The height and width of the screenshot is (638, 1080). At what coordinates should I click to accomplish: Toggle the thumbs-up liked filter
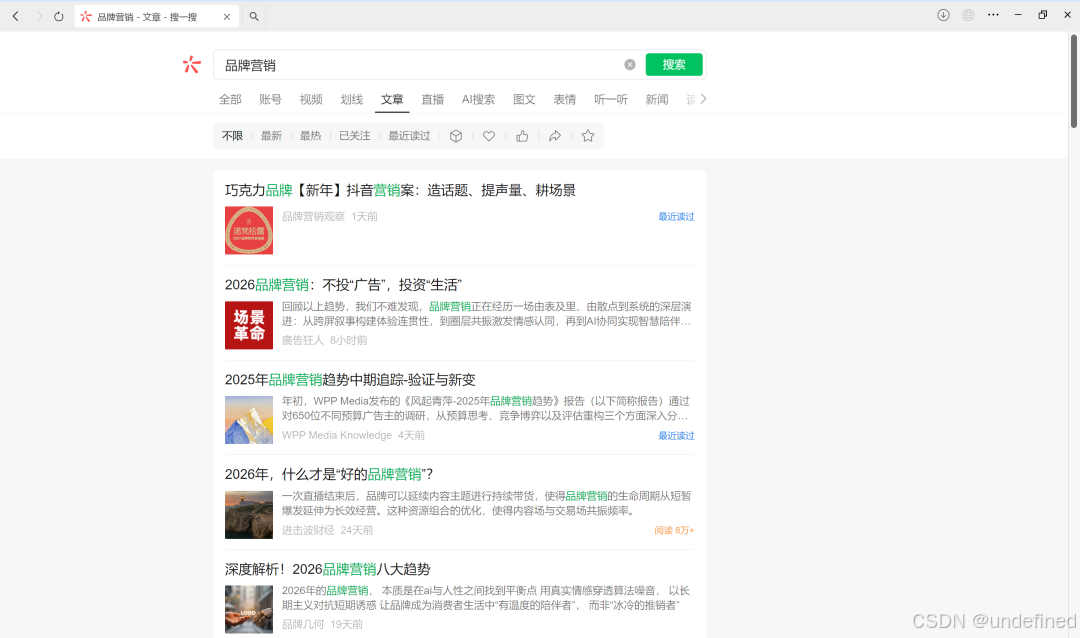pyautogui.click(x=522, y=136)
